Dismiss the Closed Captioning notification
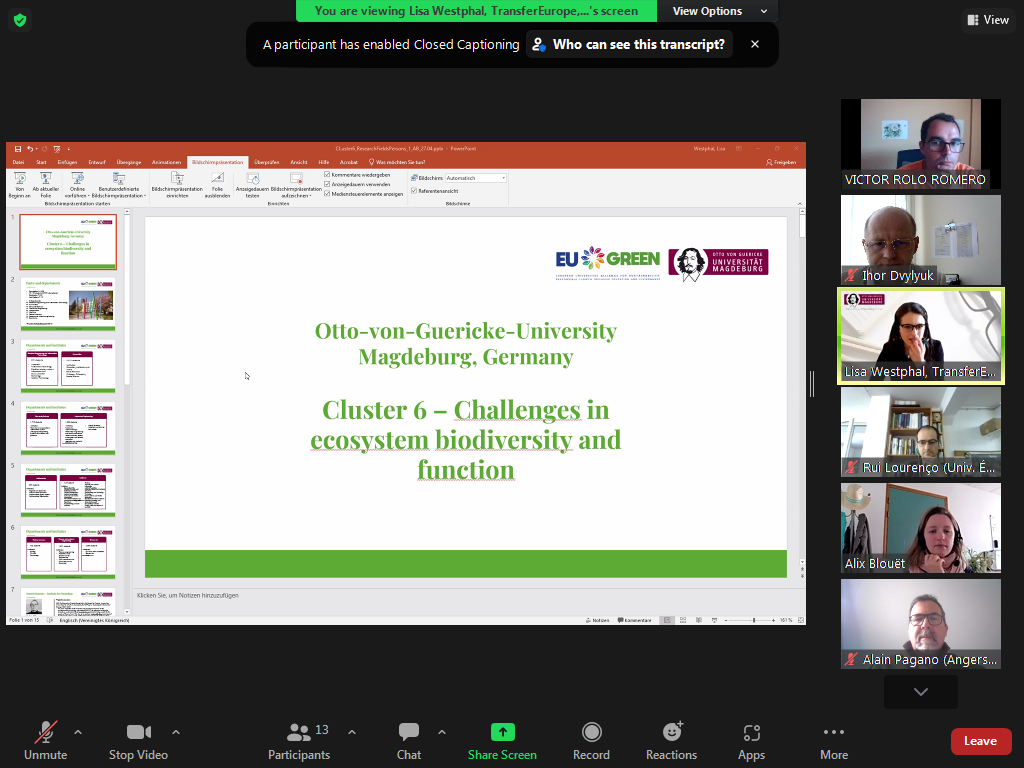Viewport: 1024px width, 768px height. (755, 44)
